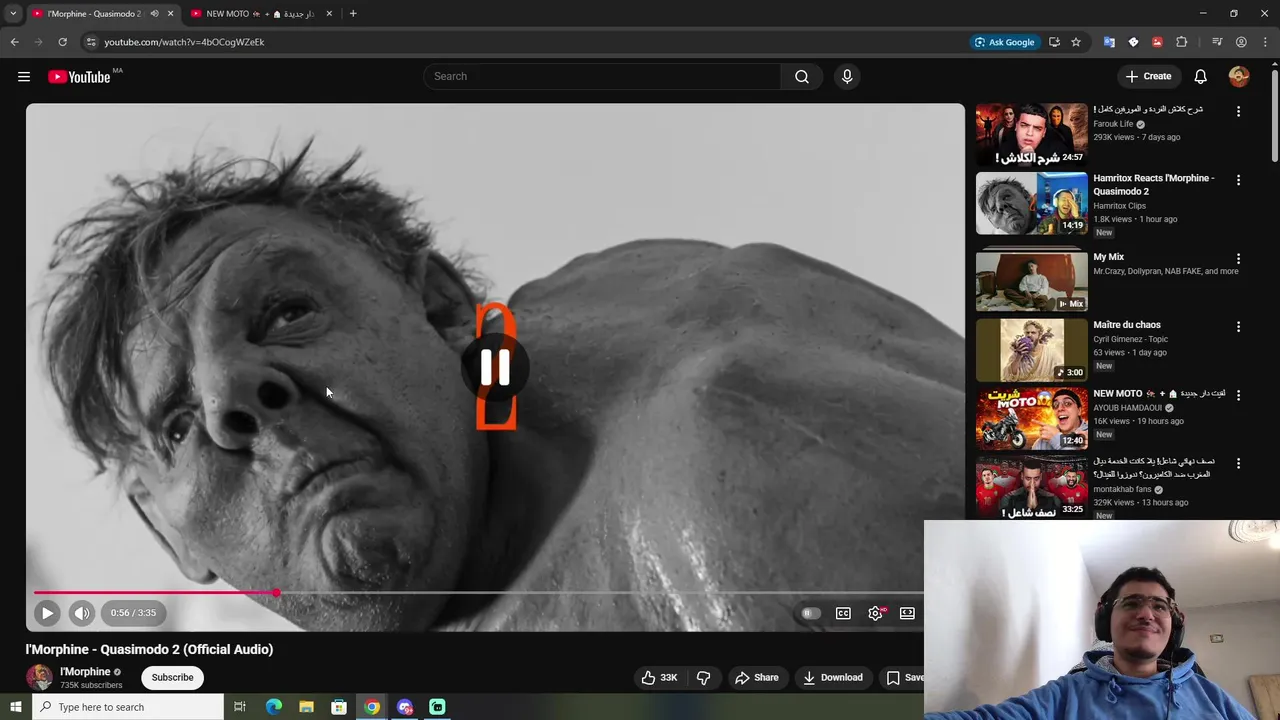Open the Hamritox Reacts l'Morphine thumbnail

[x=1031, y=203]
